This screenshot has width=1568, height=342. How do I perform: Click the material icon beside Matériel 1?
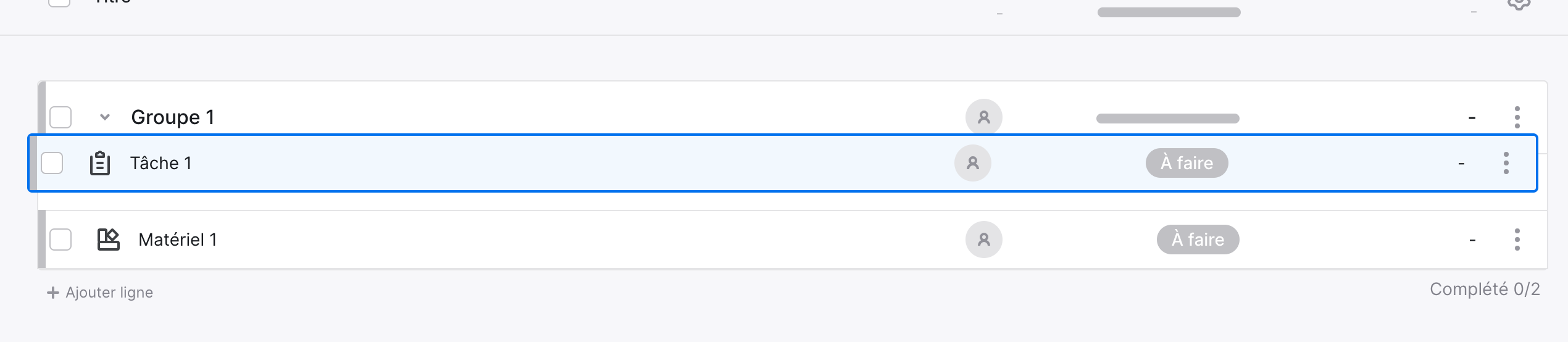[109, 240]
